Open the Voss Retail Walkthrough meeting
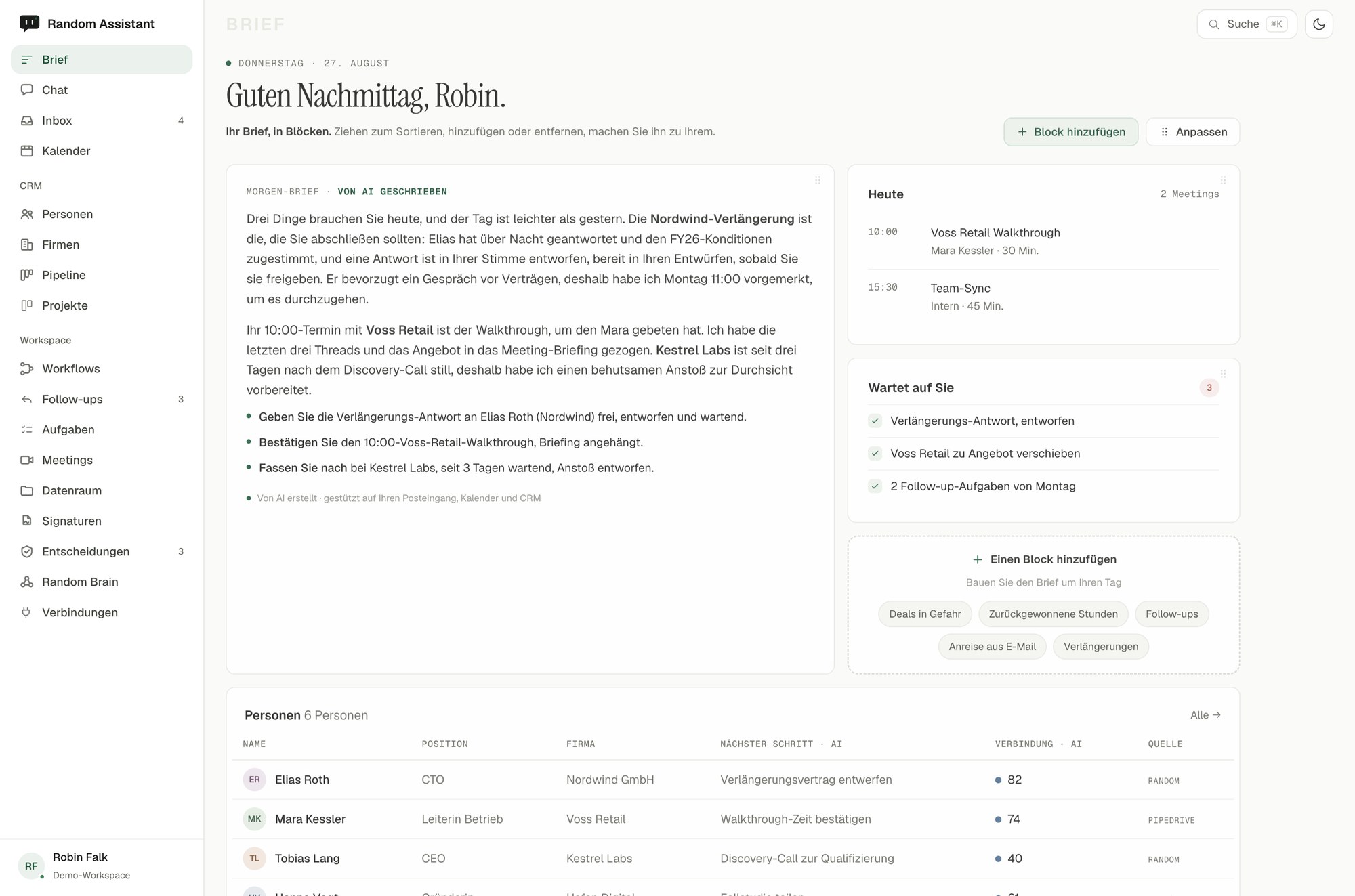 pos(1043,241)
